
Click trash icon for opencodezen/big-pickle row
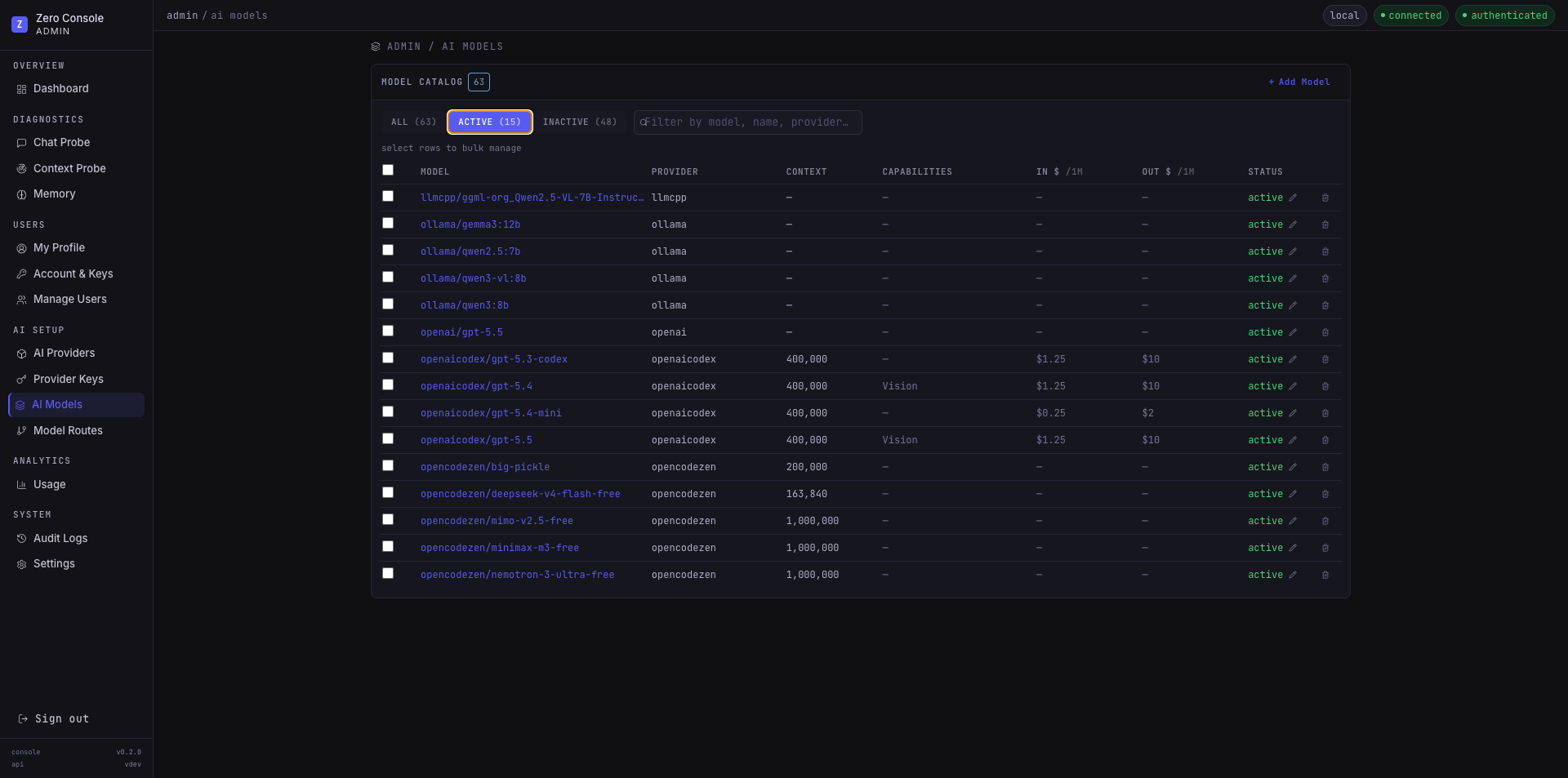pos(1325,467)
